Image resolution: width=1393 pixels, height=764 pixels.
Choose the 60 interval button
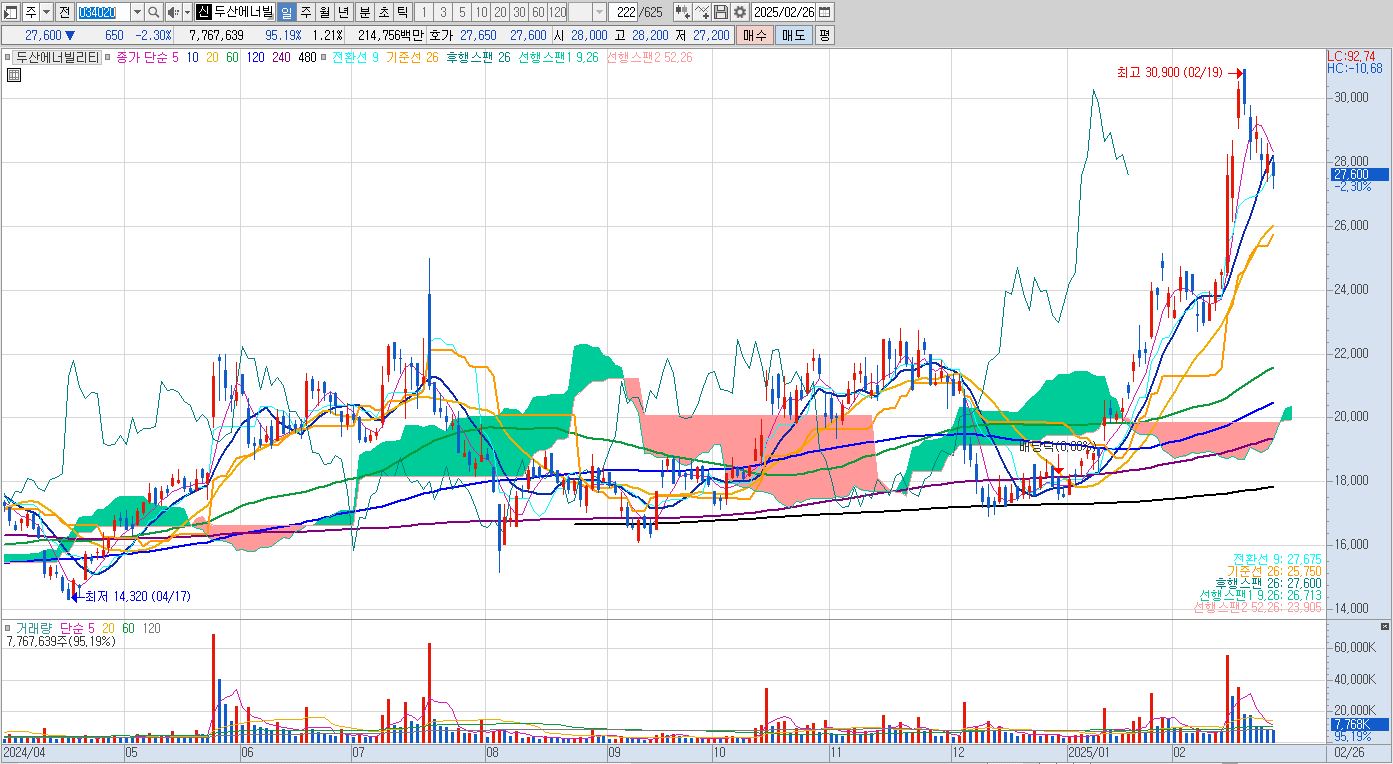tap(538, 12)
